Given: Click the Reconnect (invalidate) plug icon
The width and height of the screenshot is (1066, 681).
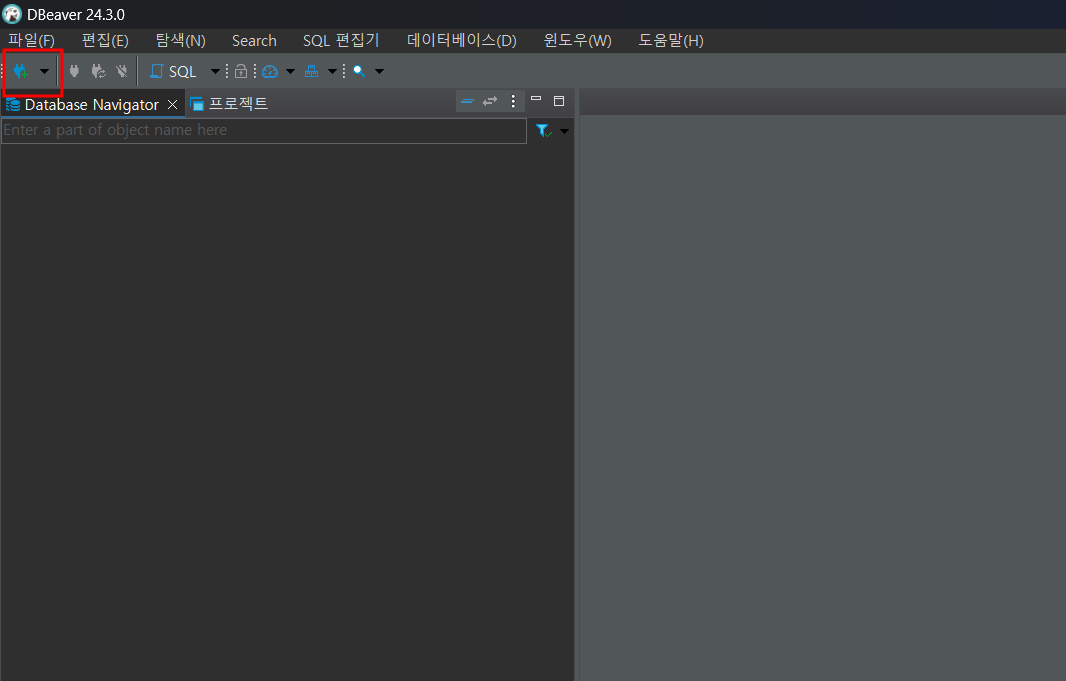Looking at the screenshot, I should [99, 71].
